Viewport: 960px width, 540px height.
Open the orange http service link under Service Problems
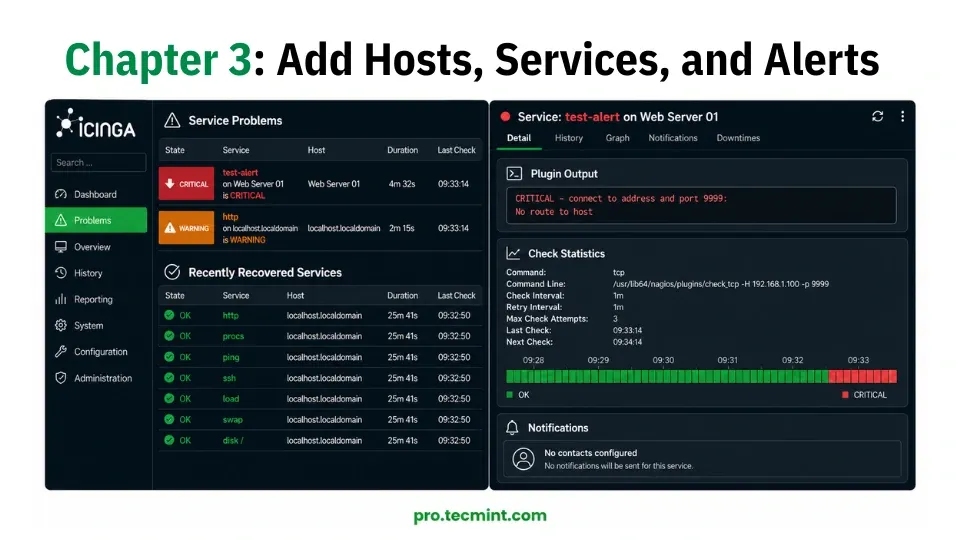(230, 217)
